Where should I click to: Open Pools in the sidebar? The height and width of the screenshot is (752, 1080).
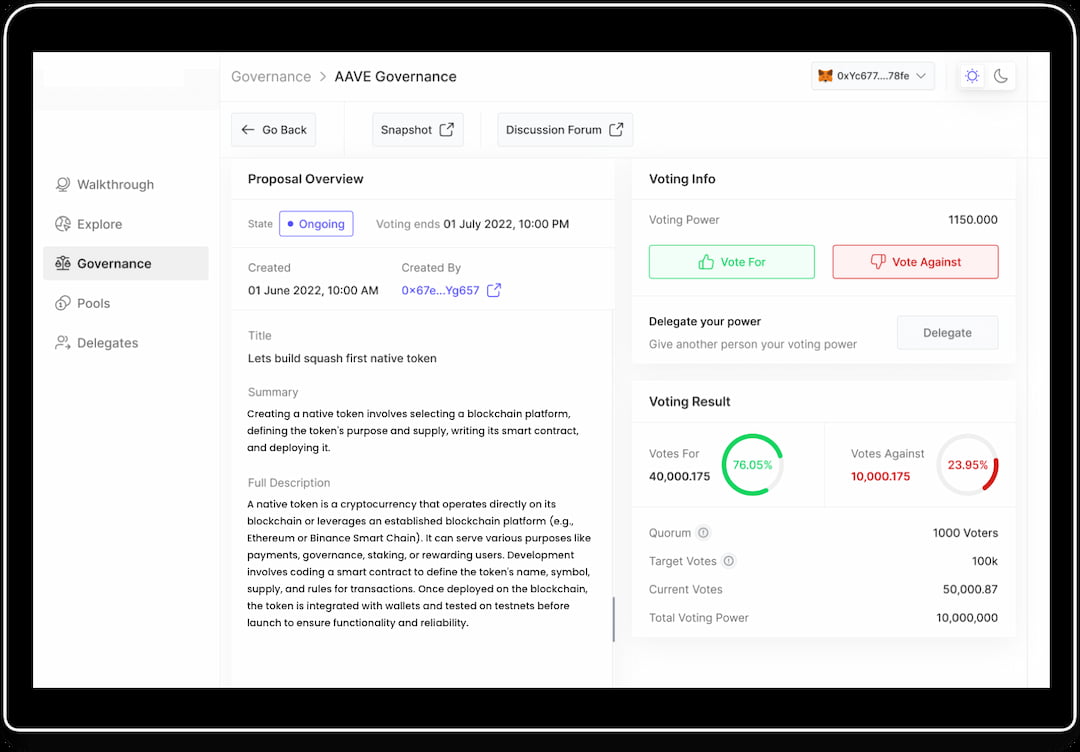click(125, 303)
